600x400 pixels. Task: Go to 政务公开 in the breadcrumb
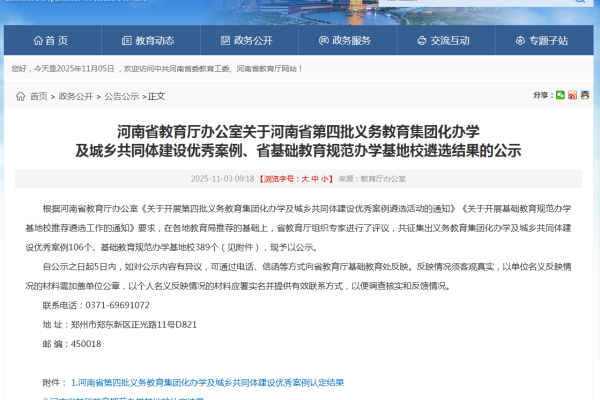[x=75, y=96]
